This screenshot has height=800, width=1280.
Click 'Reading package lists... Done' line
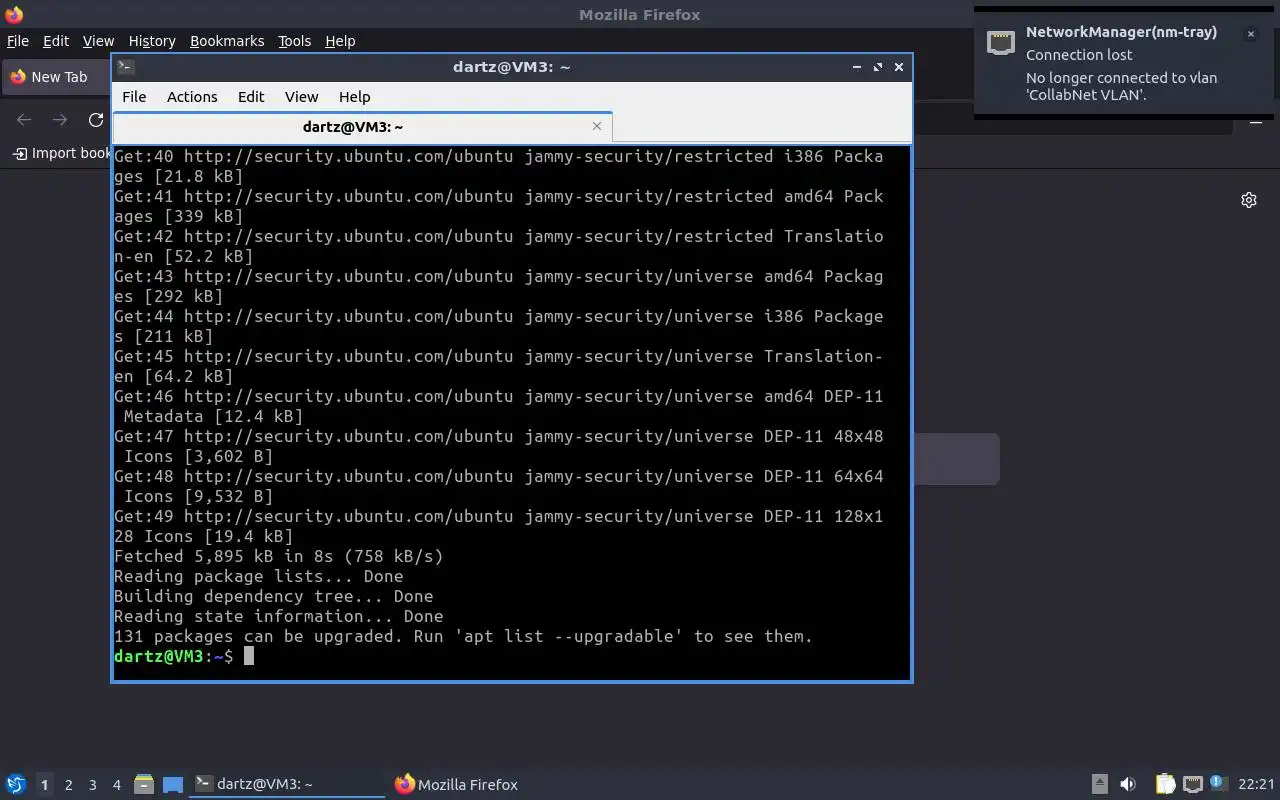click(258, 576)
